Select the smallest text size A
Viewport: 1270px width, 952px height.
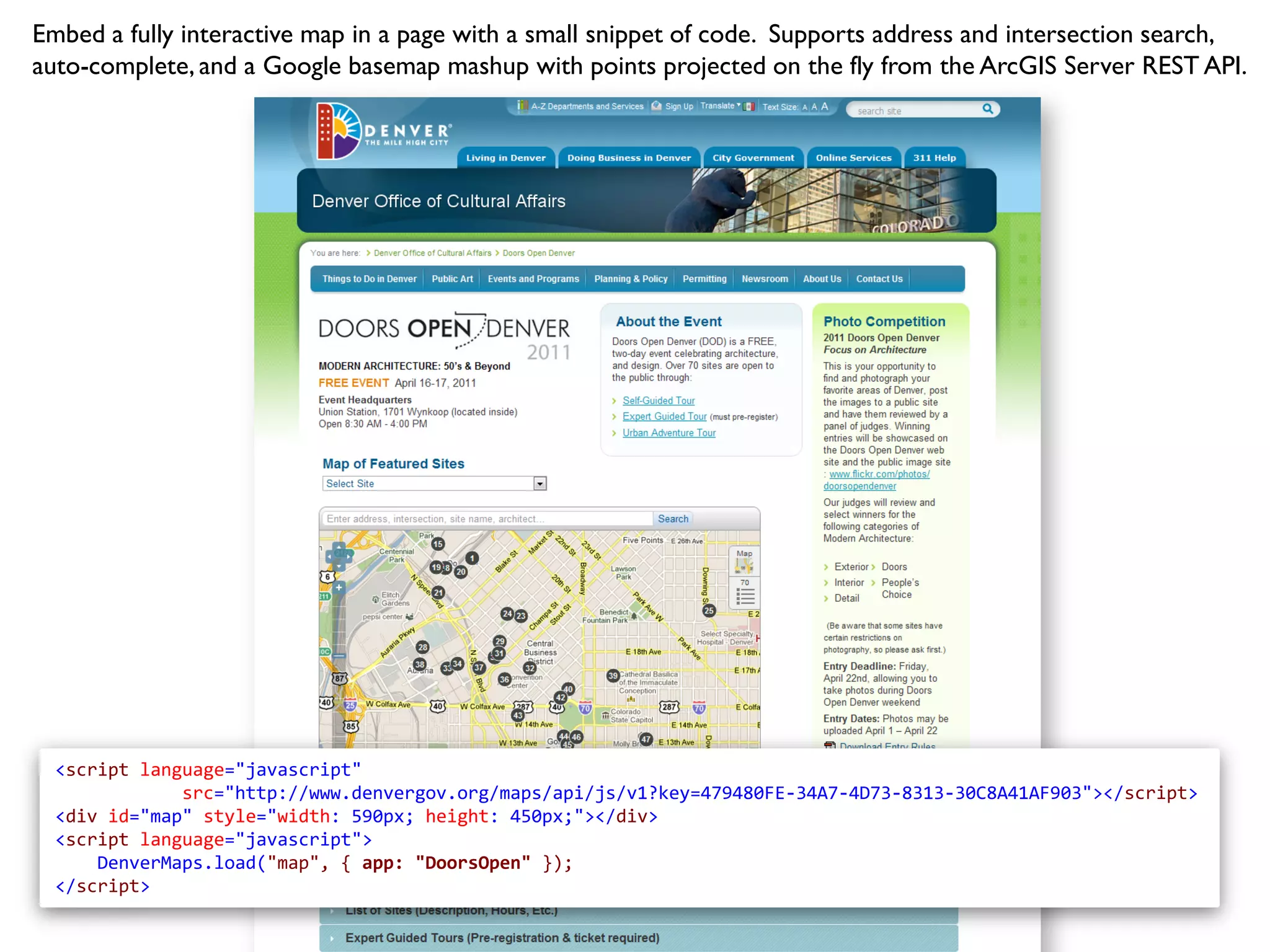805,107
